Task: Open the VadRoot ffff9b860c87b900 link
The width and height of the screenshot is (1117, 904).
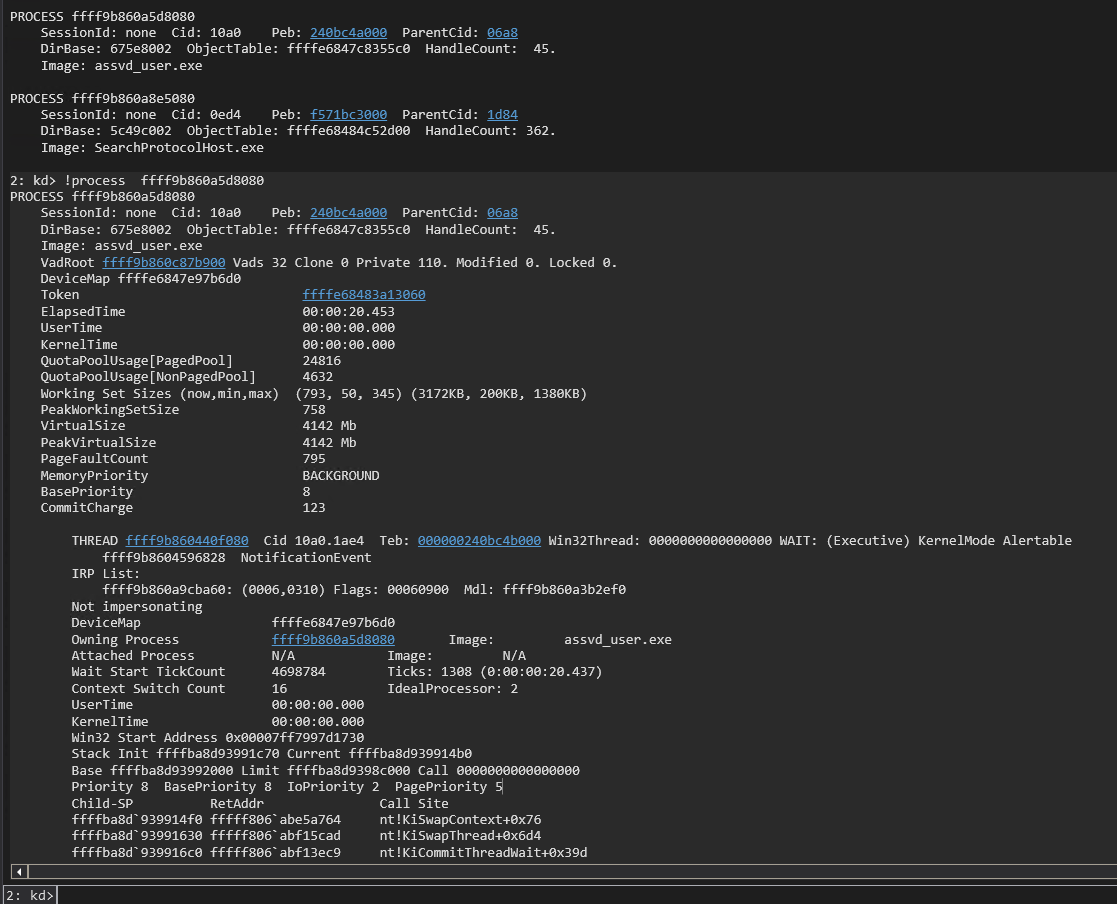Action: 163,263
